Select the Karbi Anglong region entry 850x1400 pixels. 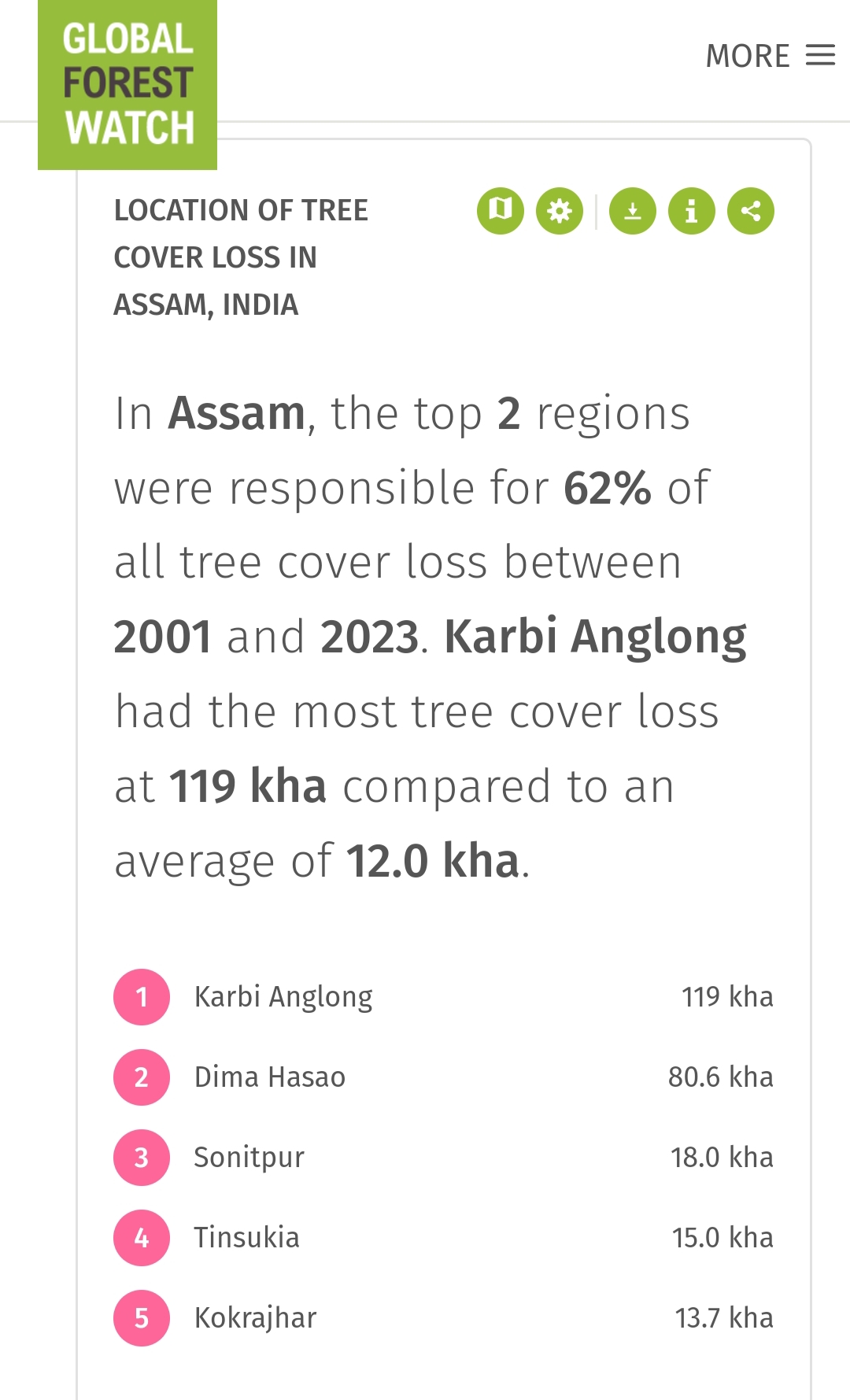pyautogui.click(x=283, y=995)
